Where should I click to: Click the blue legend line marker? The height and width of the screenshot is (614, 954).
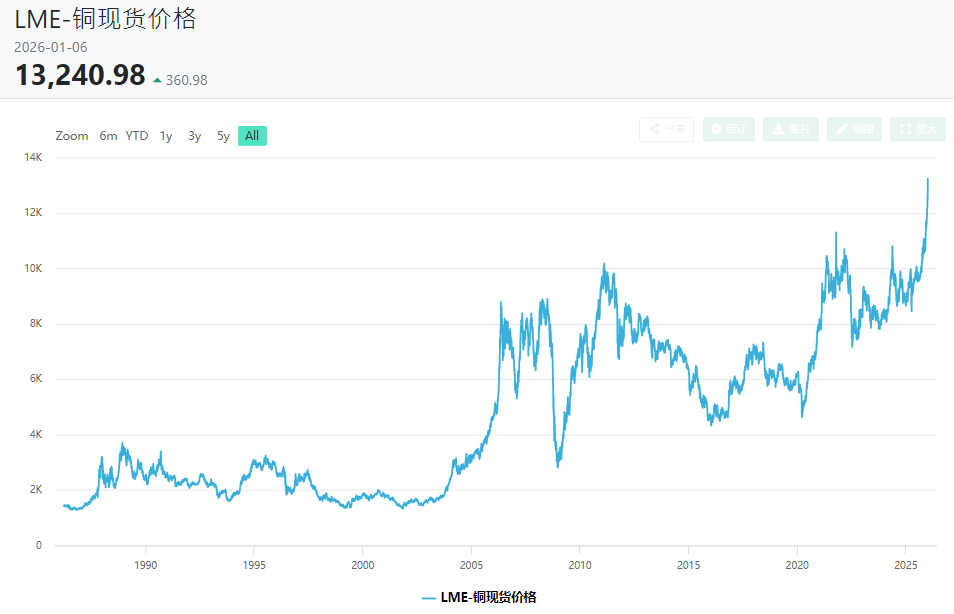[x=428, y=597]
